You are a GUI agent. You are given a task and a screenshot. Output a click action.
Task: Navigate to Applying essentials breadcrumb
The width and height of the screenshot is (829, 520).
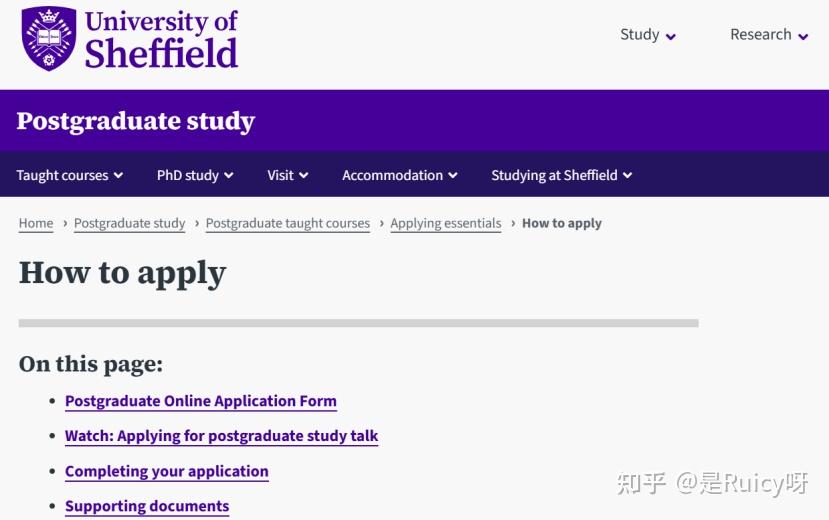point(446,224)
